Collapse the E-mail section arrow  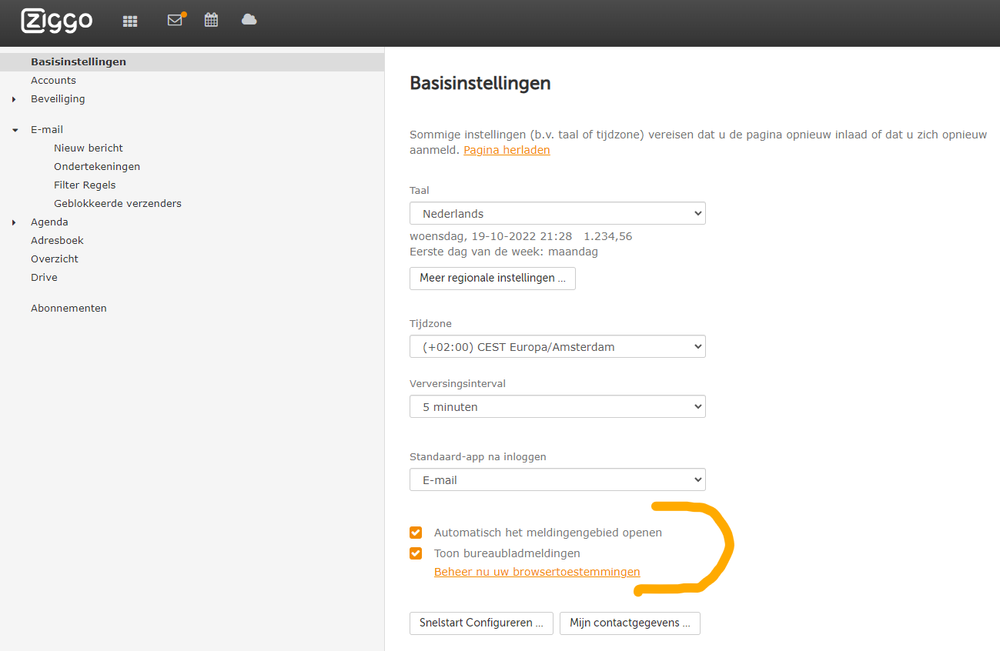pyautogui.click(x=14, y=130)
